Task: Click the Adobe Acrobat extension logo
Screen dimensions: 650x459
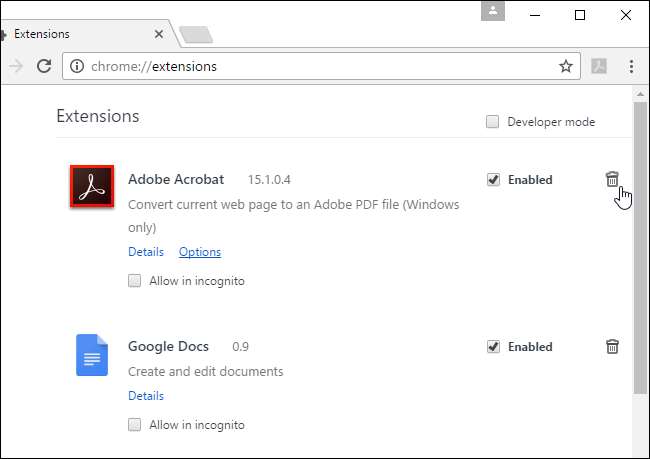Action: click(92, 187)
